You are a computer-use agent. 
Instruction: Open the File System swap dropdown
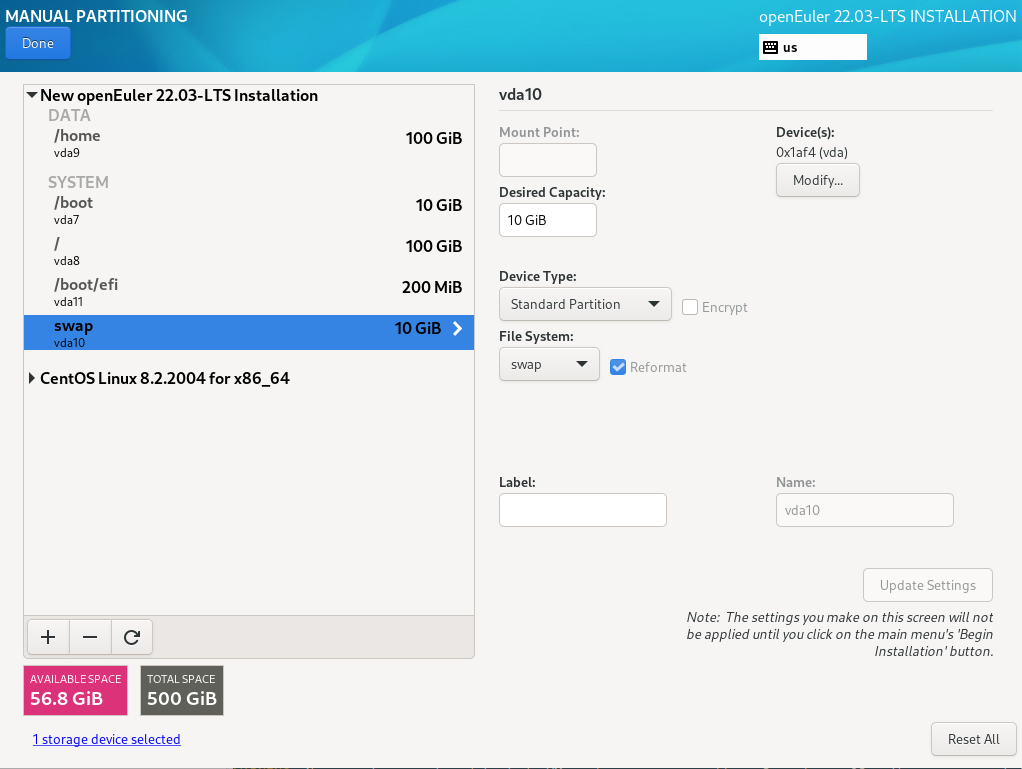549,364
